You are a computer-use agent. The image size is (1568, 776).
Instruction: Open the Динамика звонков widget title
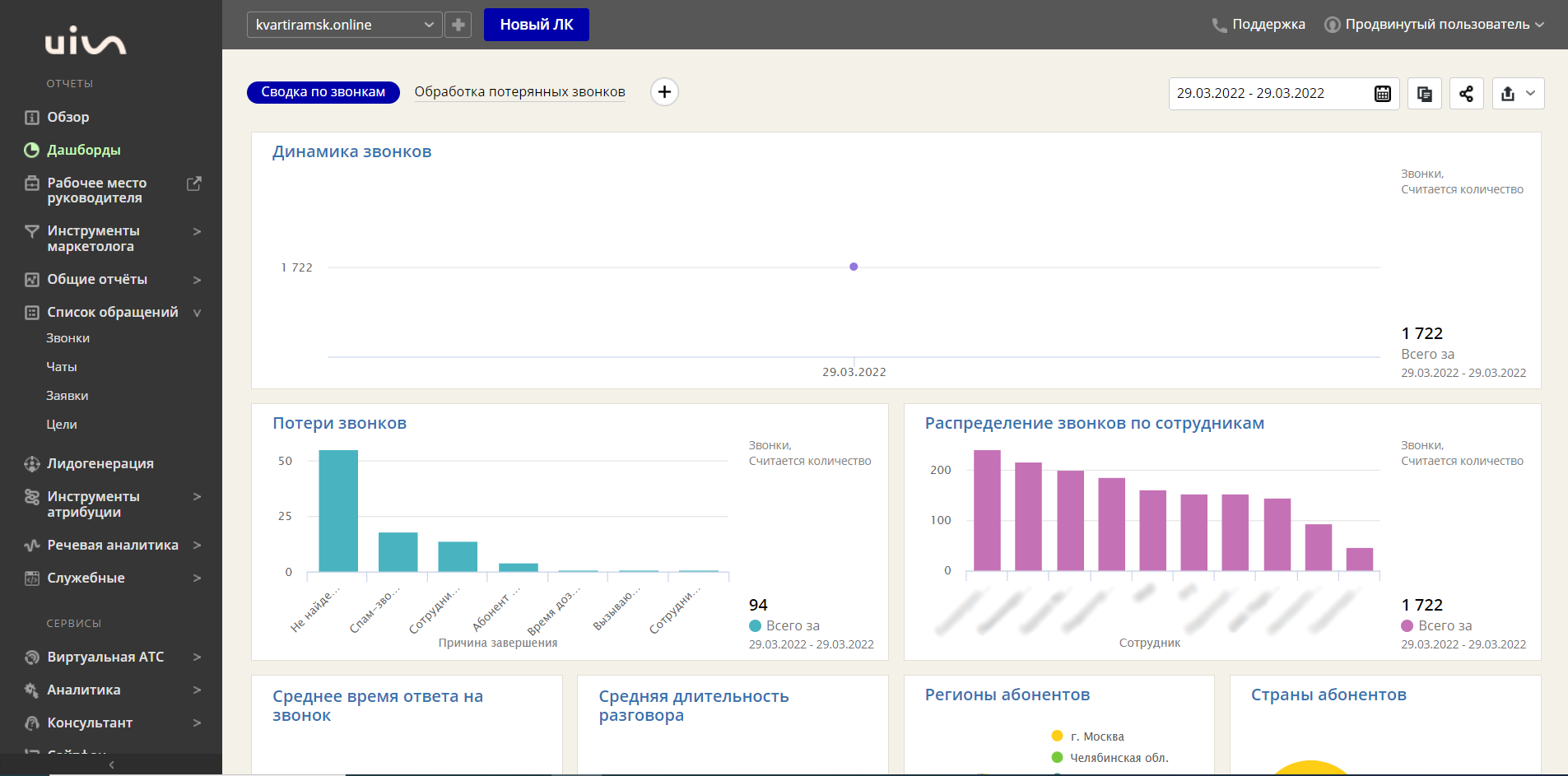pos(351,152)
